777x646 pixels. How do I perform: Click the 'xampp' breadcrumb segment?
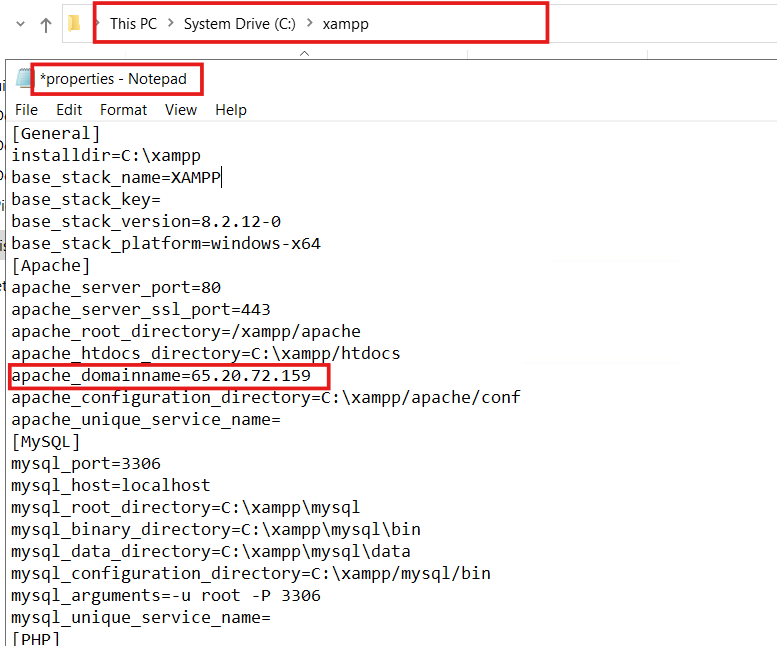[345, 24]
